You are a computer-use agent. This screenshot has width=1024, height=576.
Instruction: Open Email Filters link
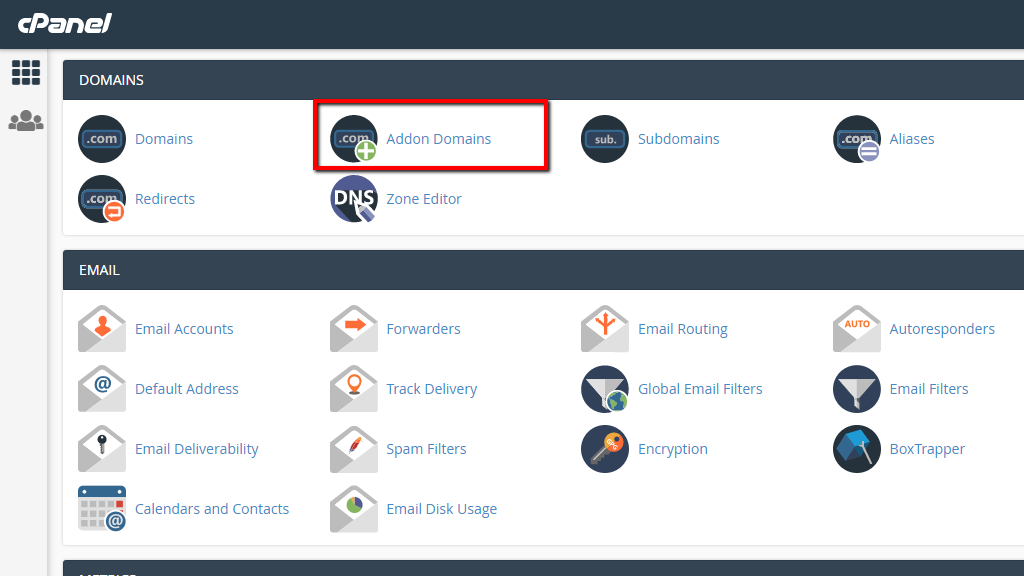[x=929, y=389]
